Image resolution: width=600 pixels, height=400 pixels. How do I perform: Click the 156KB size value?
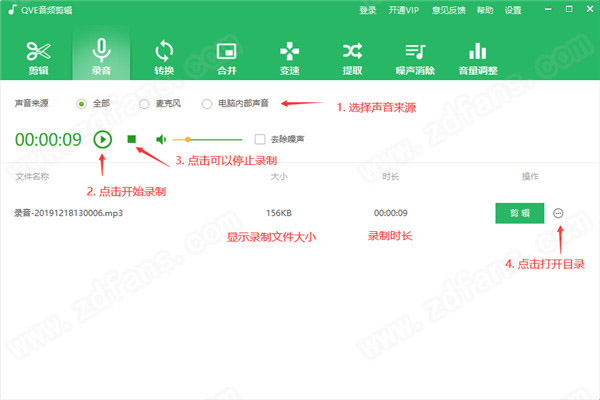click(x=279, y=213)
